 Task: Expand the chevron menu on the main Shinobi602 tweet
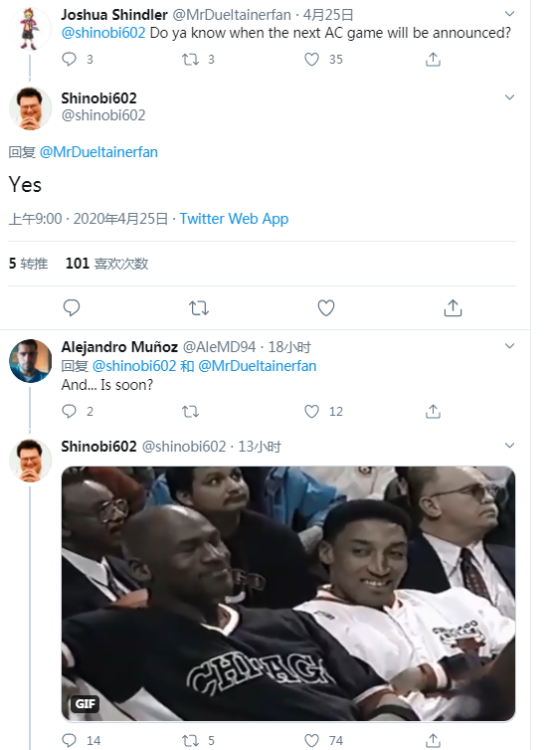tap(510, 97)
